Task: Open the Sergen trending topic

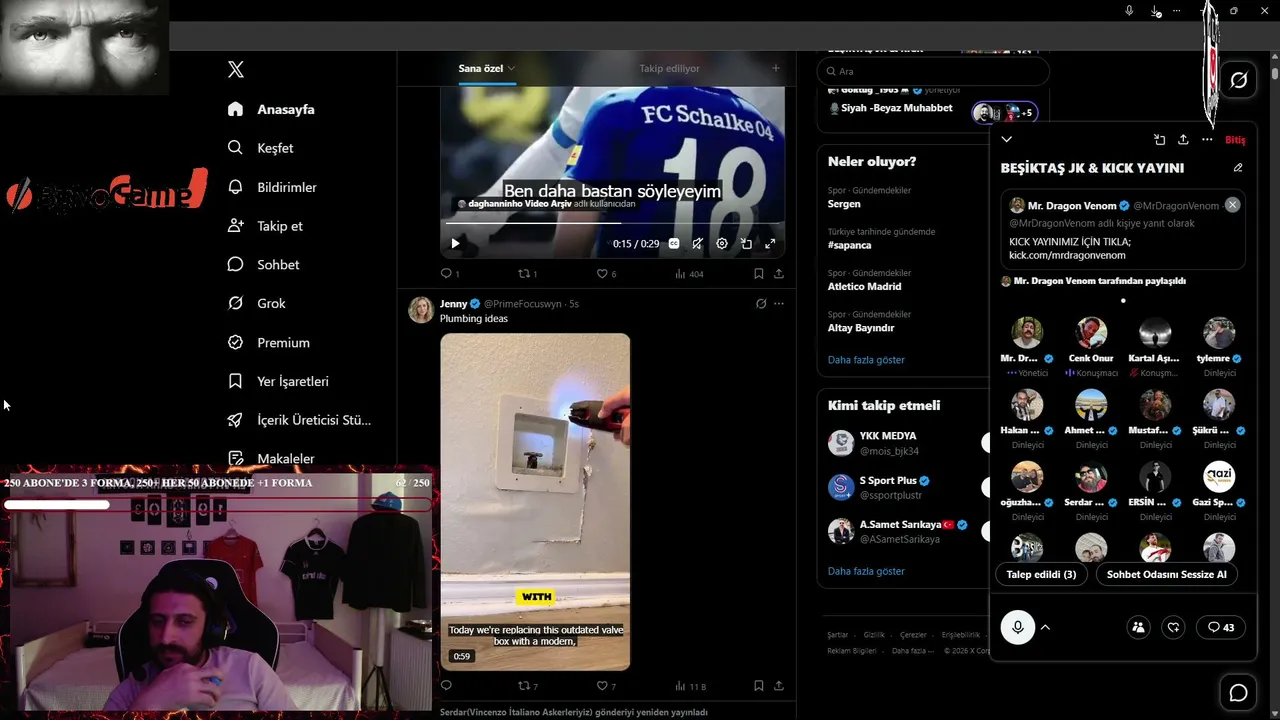Action: (844, 203)
